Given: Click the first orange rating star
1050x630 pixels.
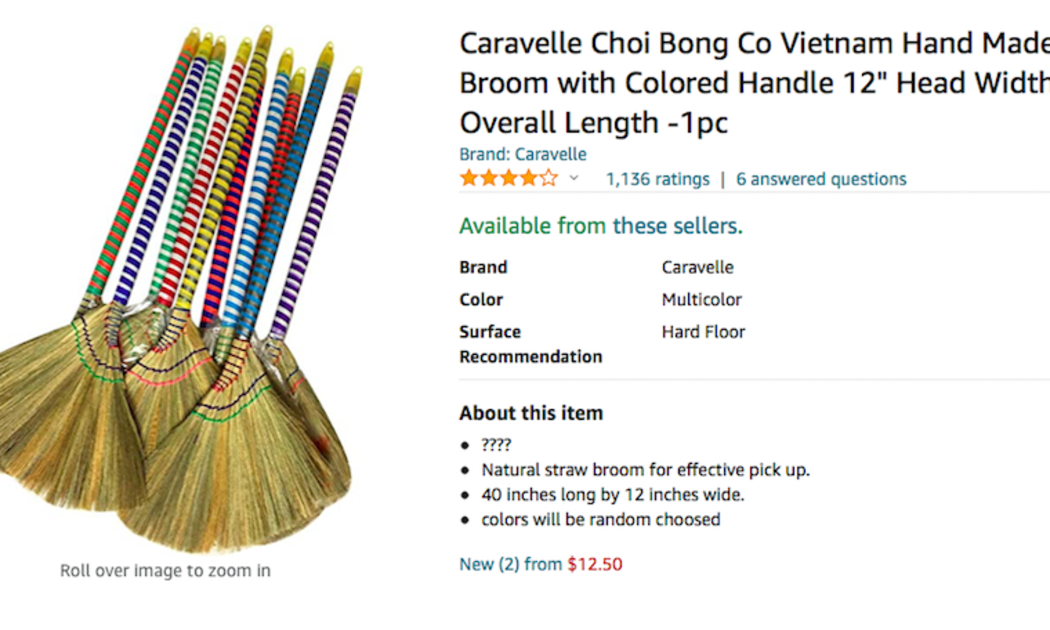Looking at the screenshot, I should coord(469,179).
